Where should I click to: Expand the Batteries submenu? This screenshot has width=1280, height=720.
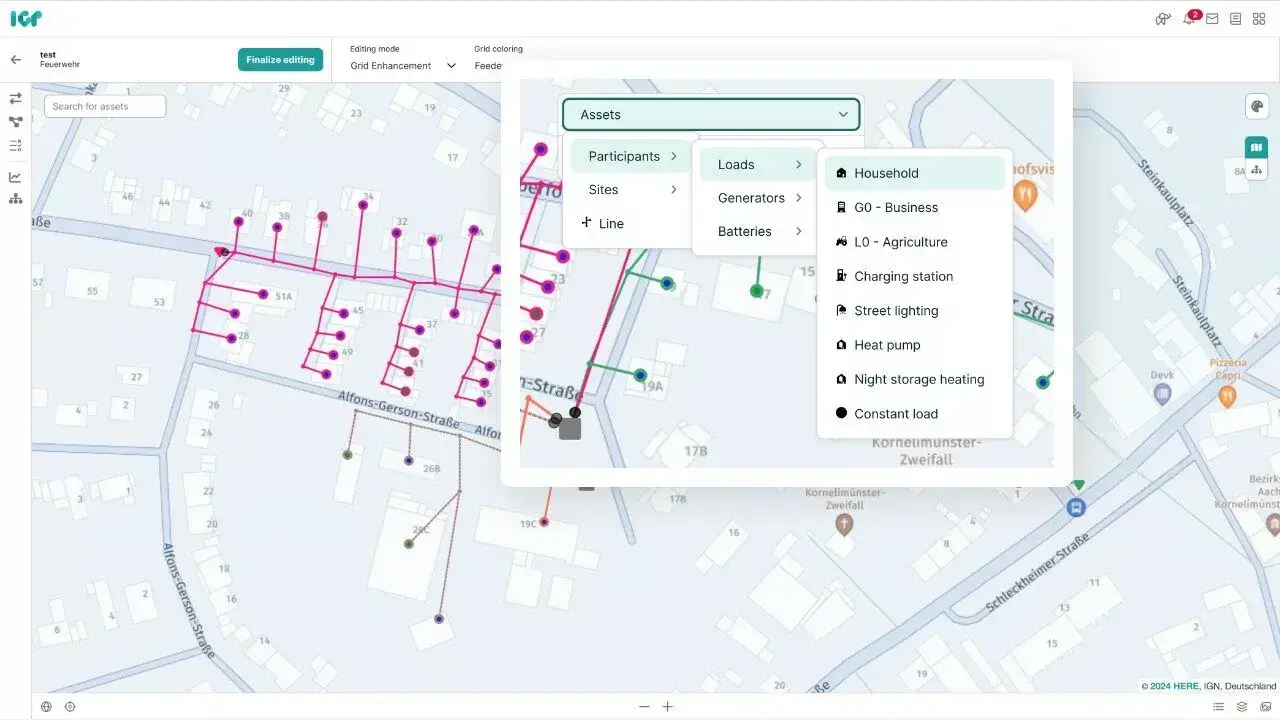coord(759,231)
